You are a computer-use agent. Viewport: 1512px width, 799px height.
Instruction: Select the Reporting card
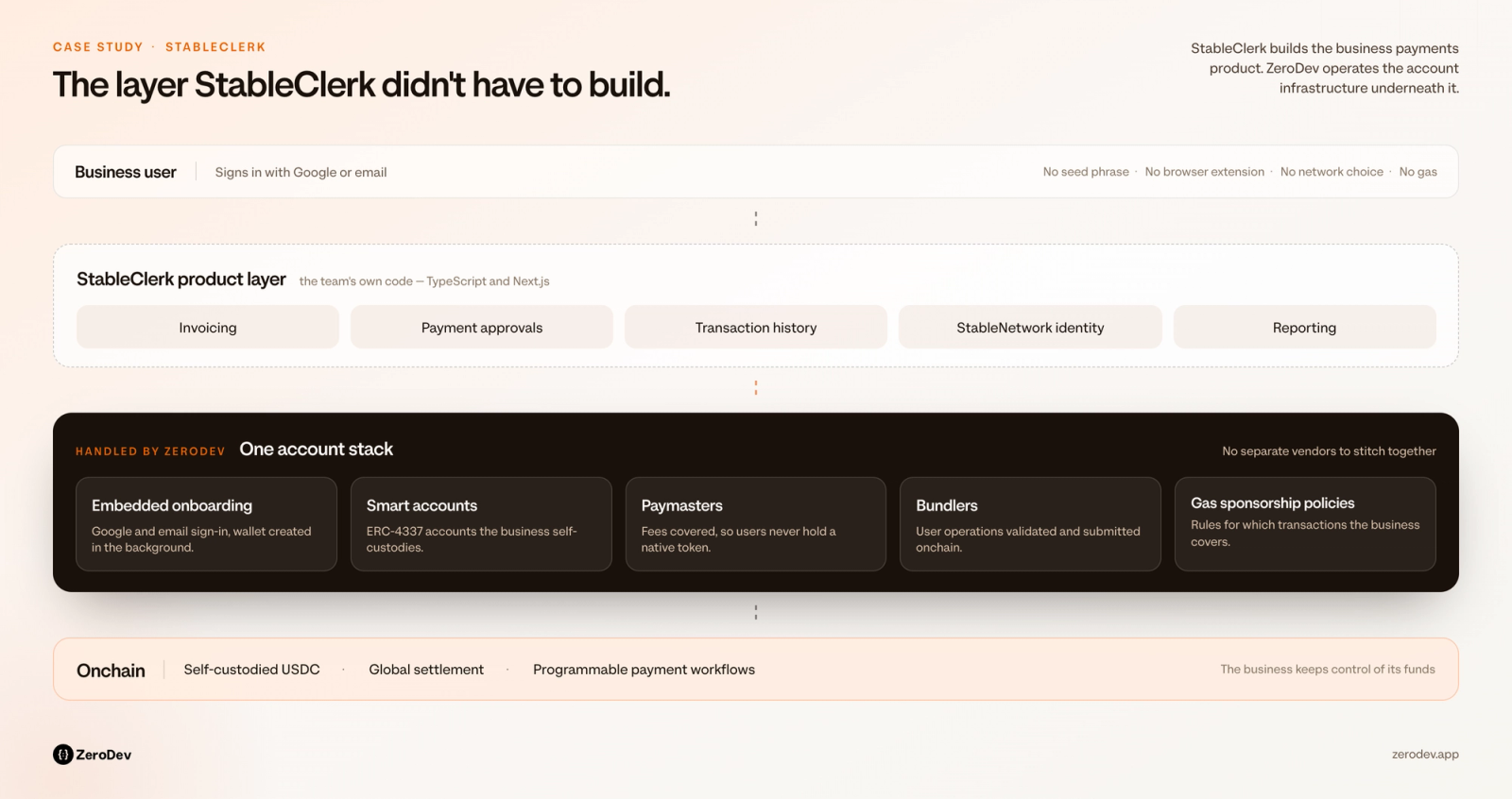click(1305, 327)
